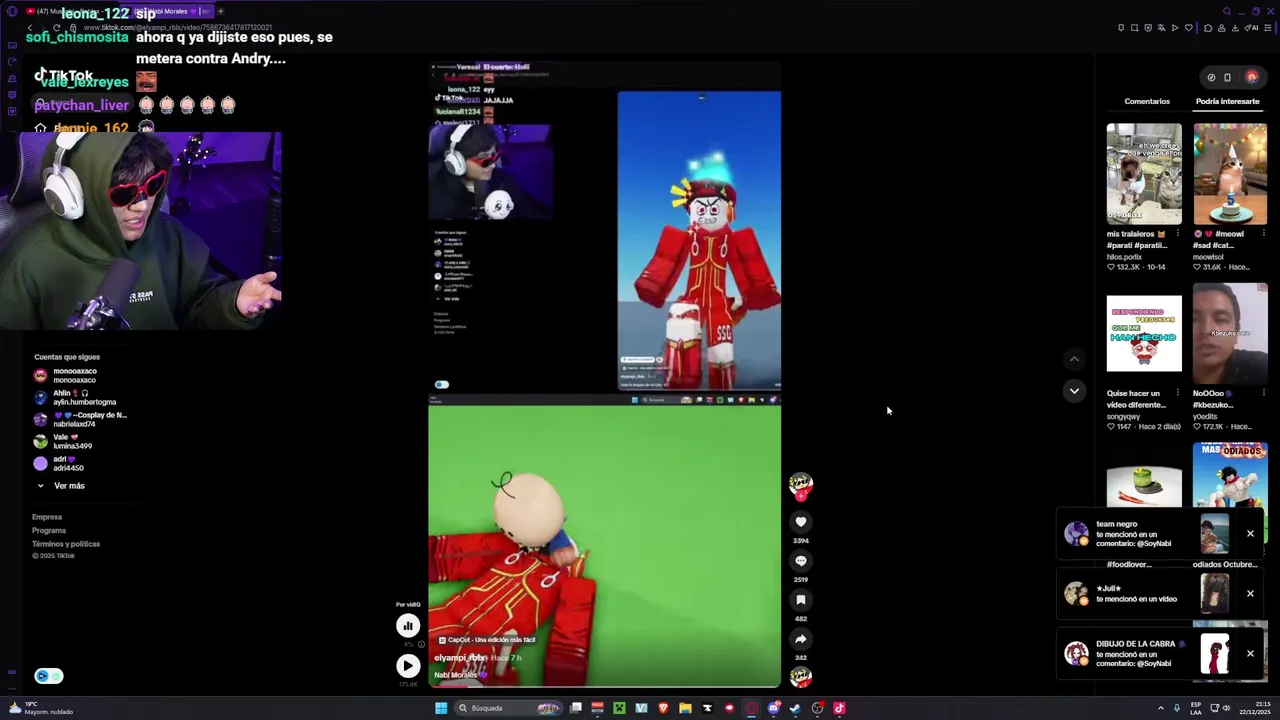Save the video with the bookmark icon

coord(800,600)
